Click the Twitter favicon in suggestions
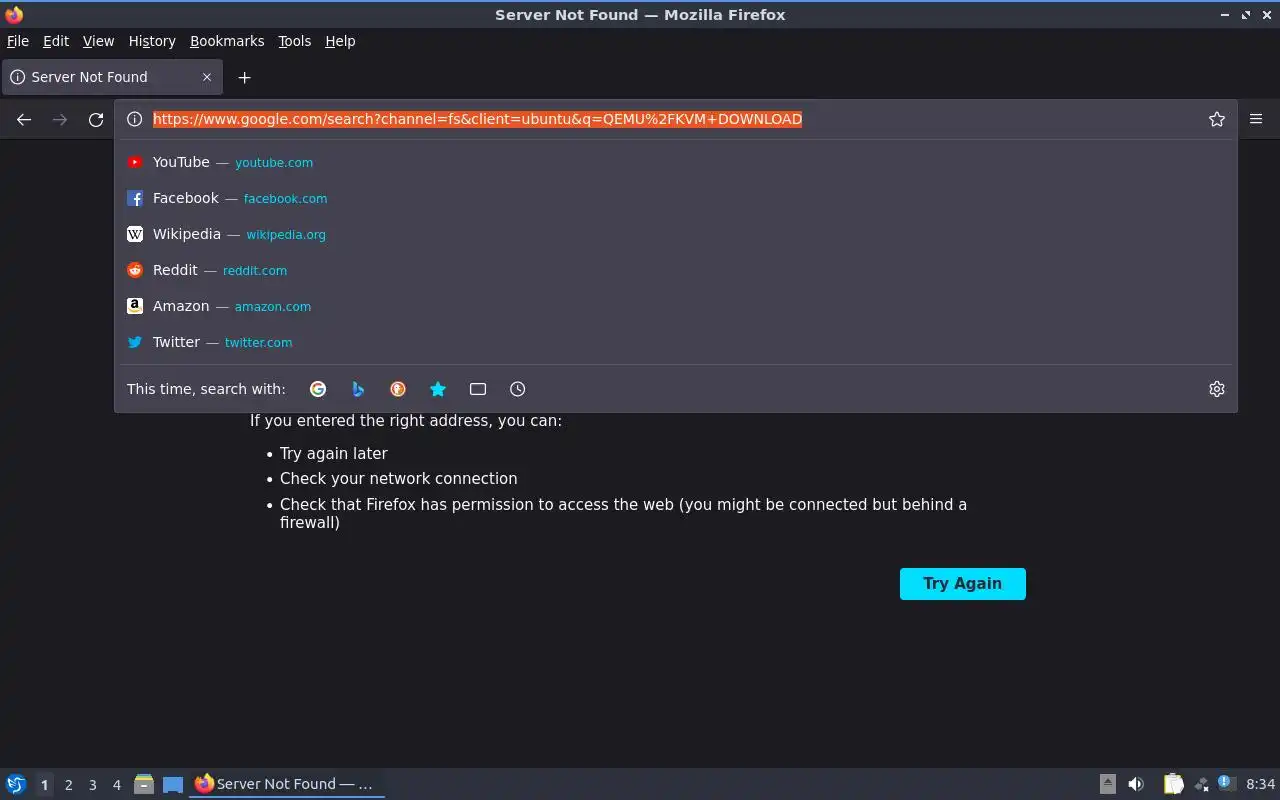The height and width of the screenshot is (800, 1280). point(135,342)
